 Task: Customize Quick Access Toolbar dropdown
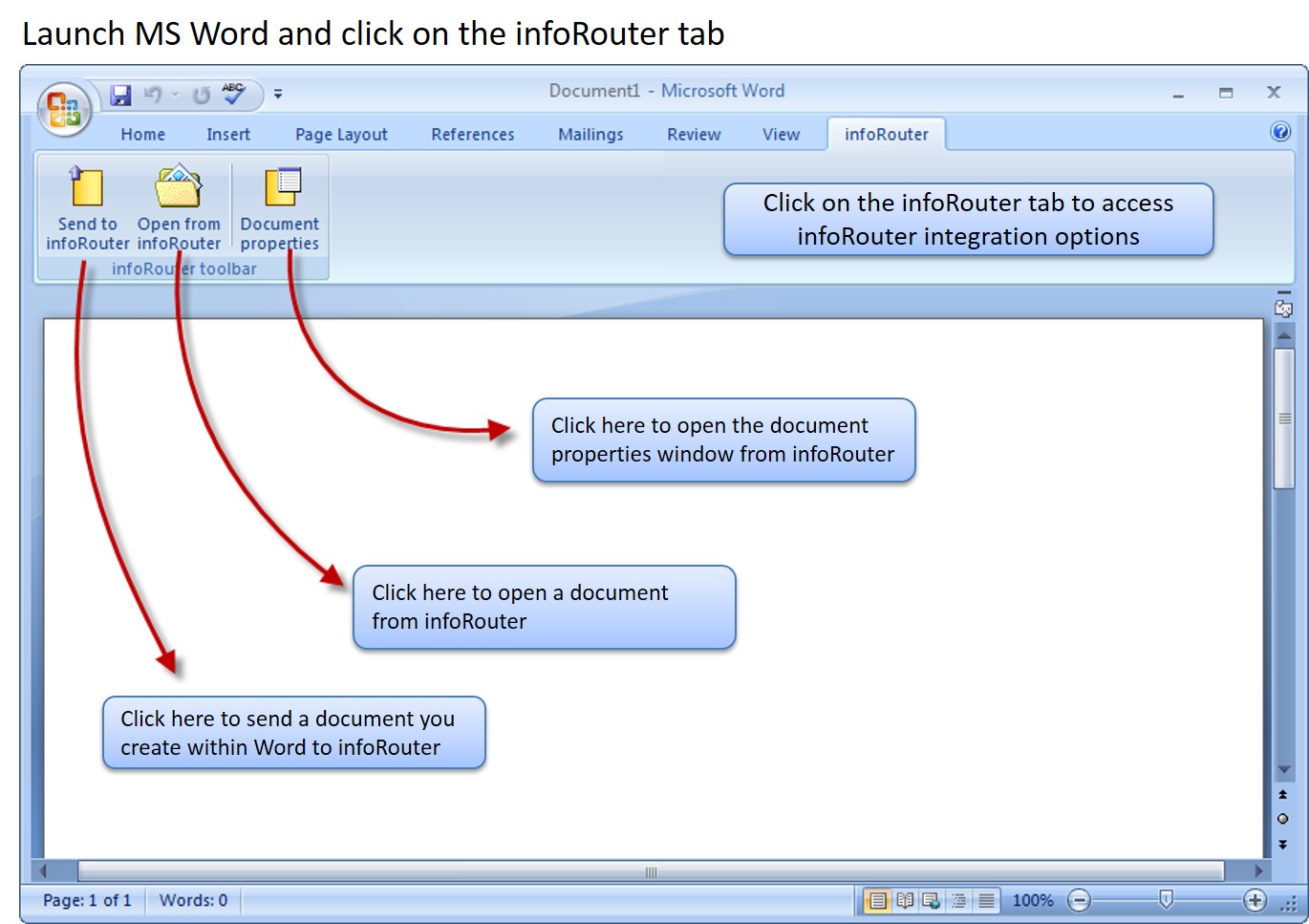pyautogui.click(x=278, y=94)
